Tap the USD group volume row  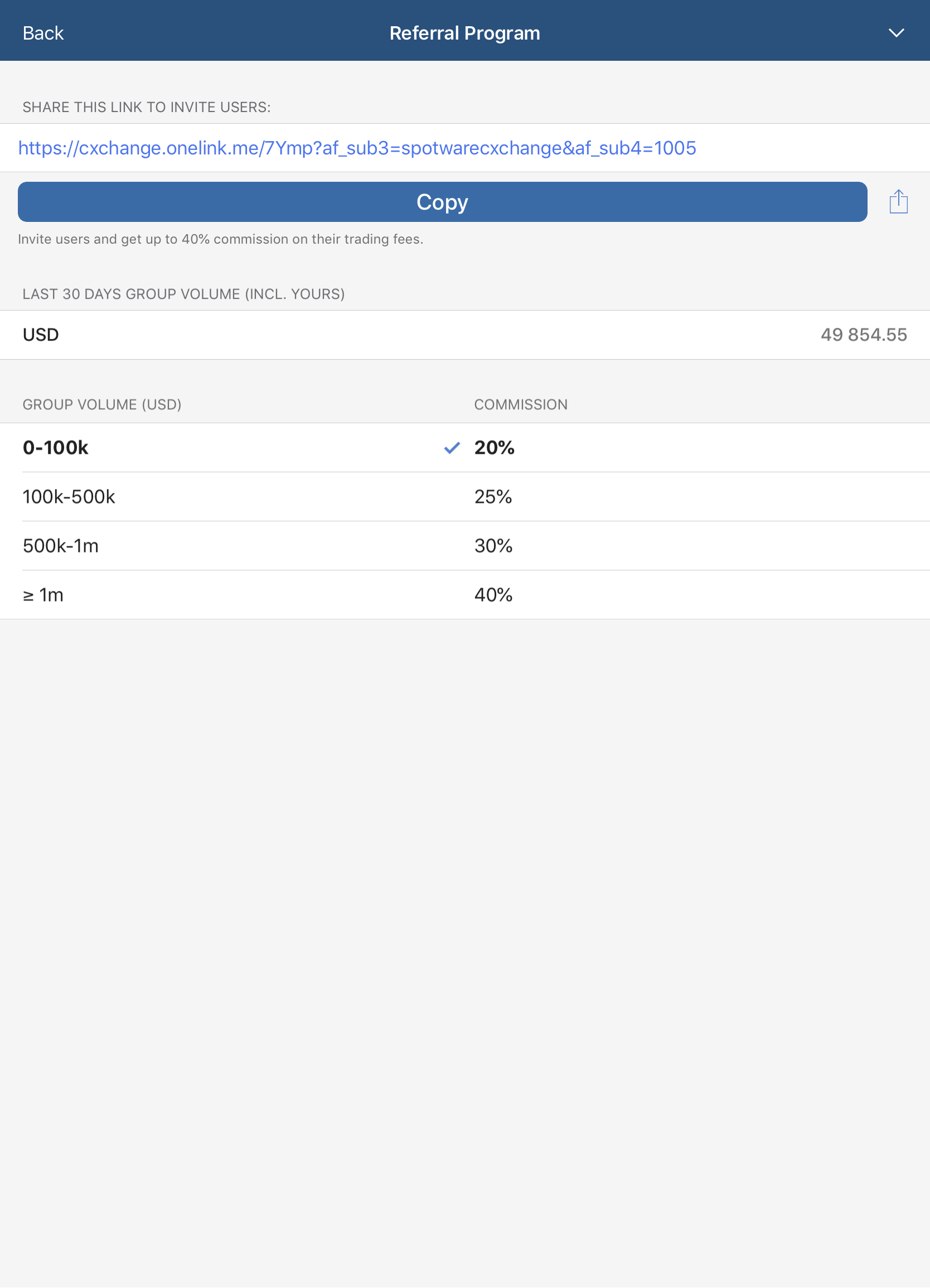pos(465,335)
